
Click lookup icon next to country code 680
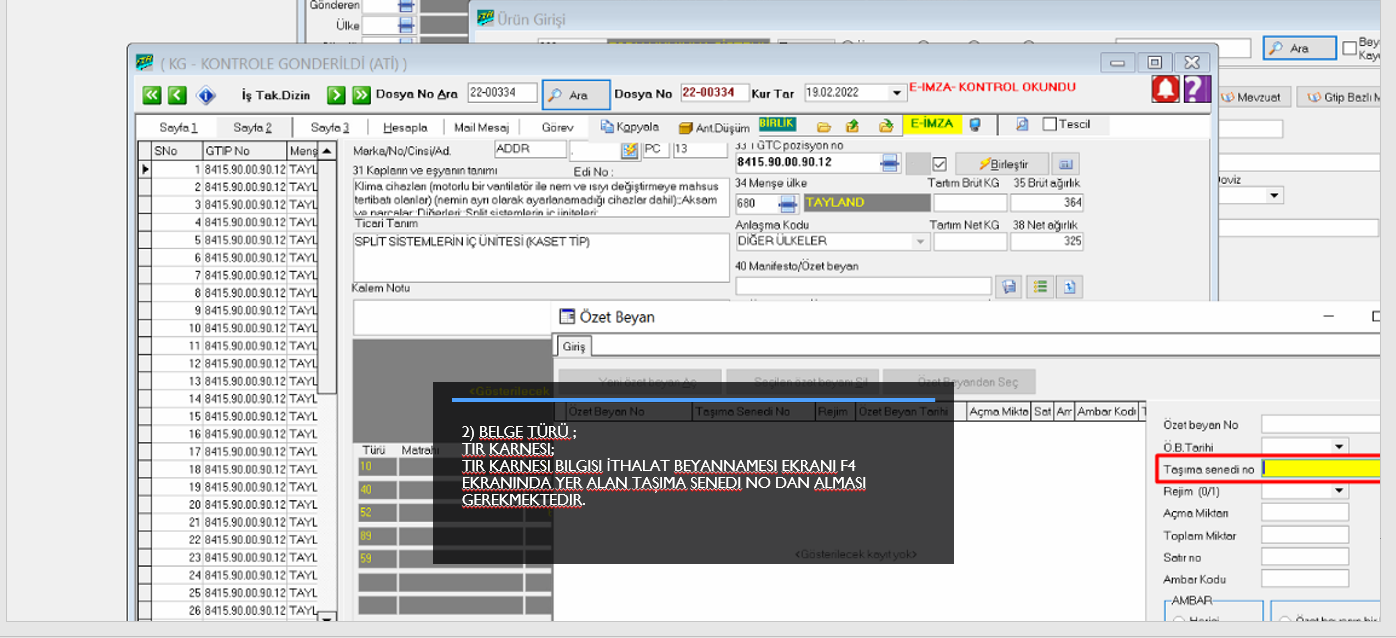pos(788,203)
